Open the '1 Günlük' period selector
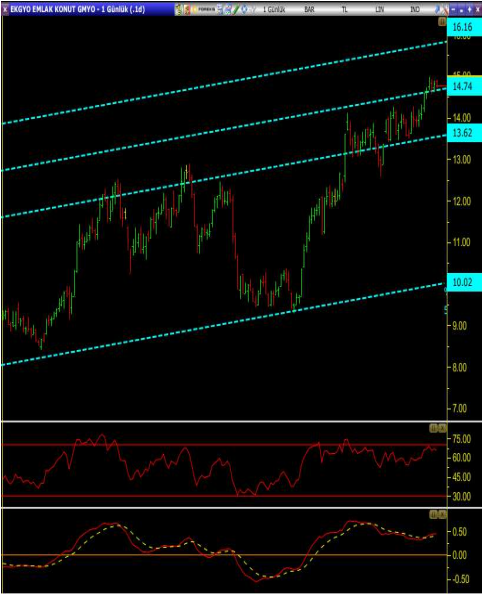The height and width of the screenshot is (594, 483). 274,9
